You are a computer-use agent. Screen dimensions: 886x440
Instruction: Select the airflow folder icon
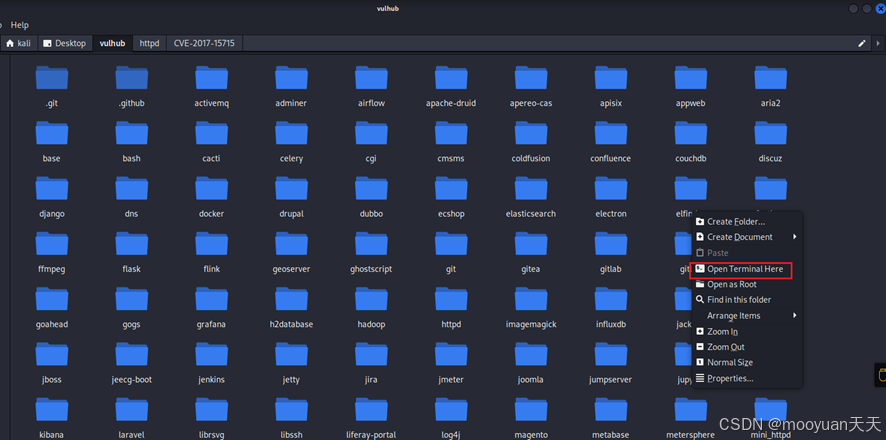[371, 78]
